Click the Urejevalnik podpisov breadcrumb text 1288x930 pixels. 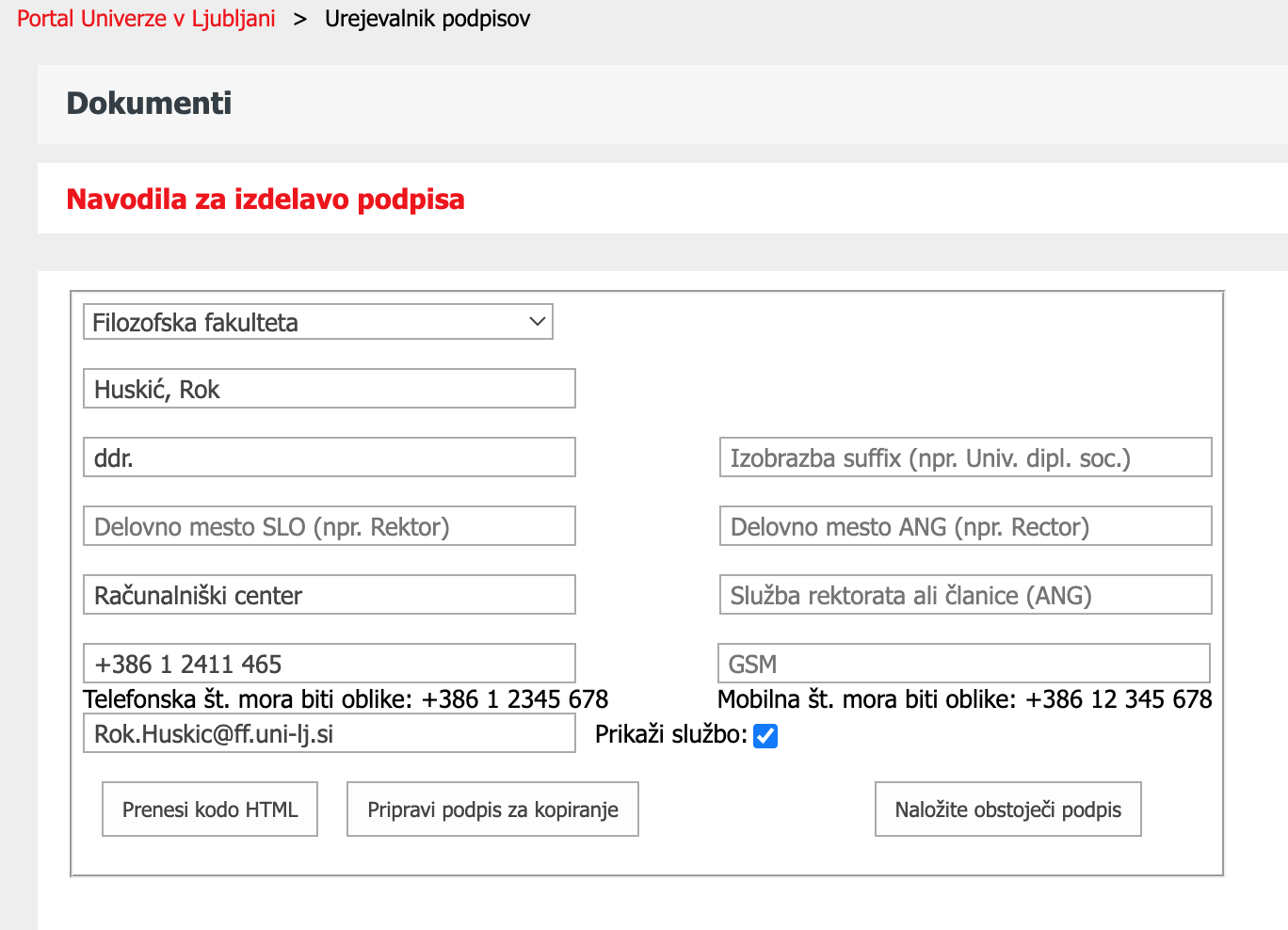(x=427, y=19)
